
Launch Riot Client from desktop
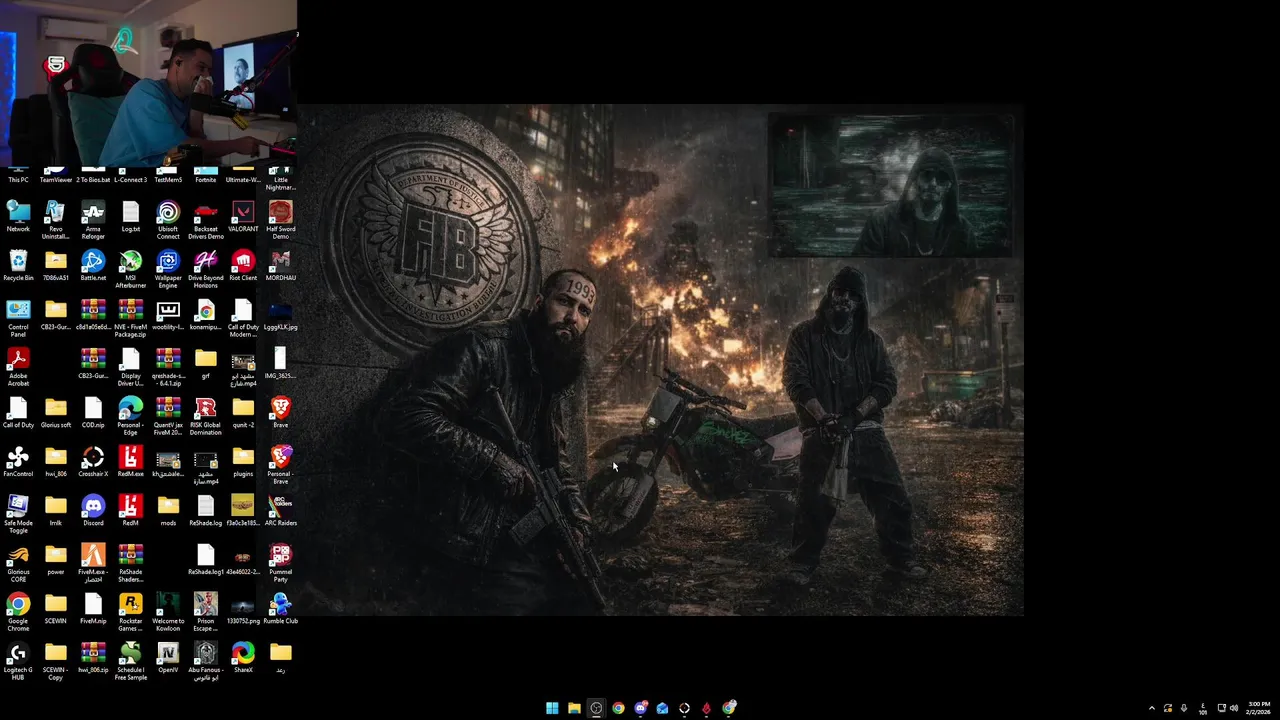(x=243, y=266)
